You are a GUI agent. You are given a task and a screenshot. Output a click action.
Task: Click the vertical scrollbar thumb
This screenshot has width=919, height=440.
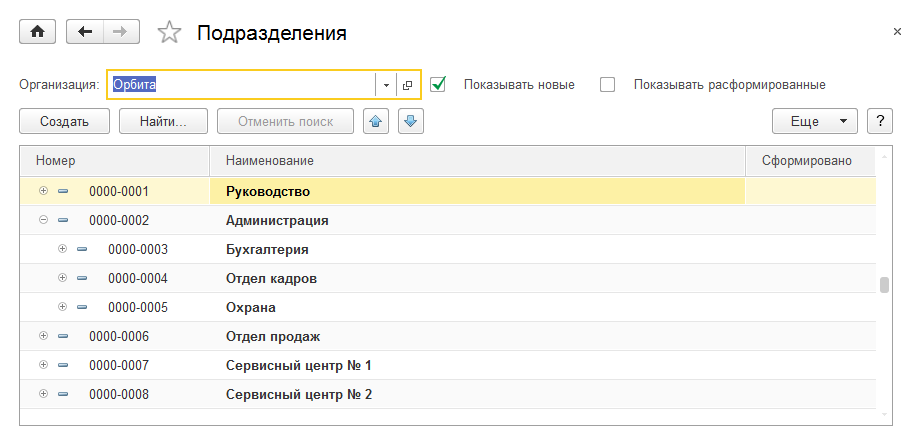tap(884, 285)
